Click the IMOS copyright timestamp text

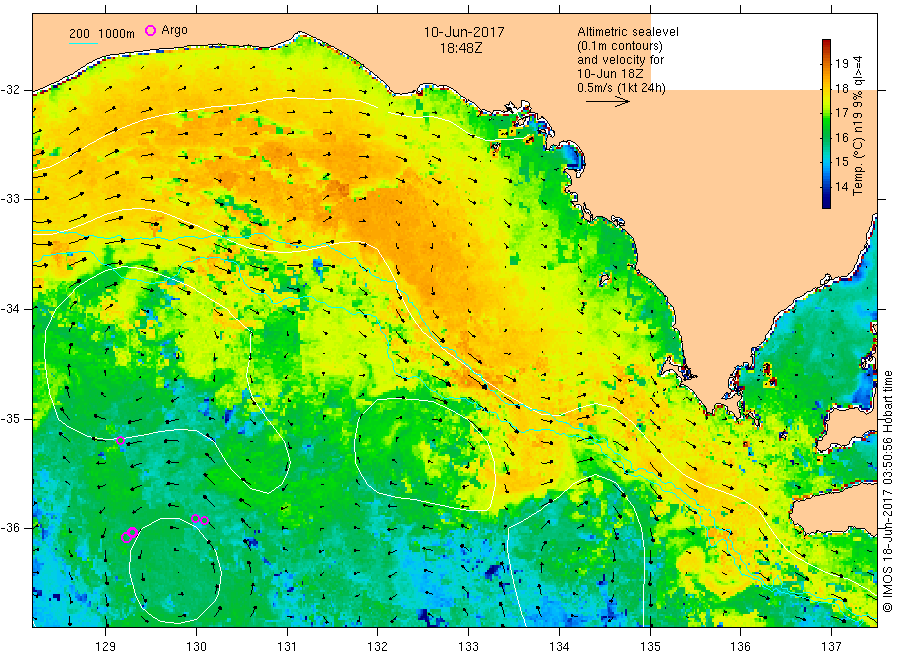click(887, 492)
